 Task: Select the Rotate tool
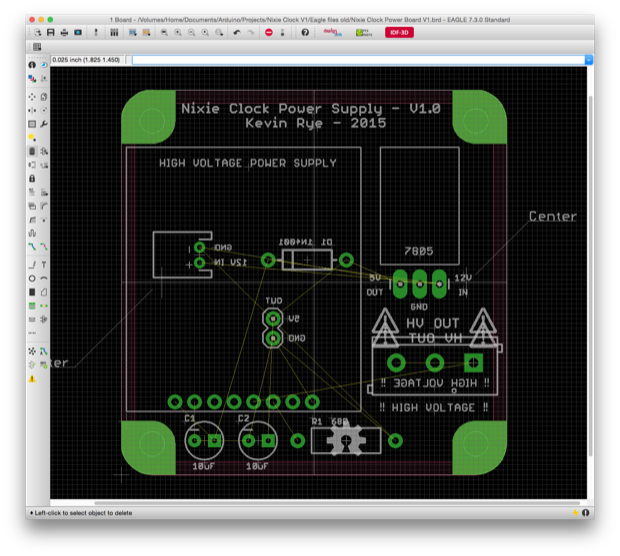(44, 110)
